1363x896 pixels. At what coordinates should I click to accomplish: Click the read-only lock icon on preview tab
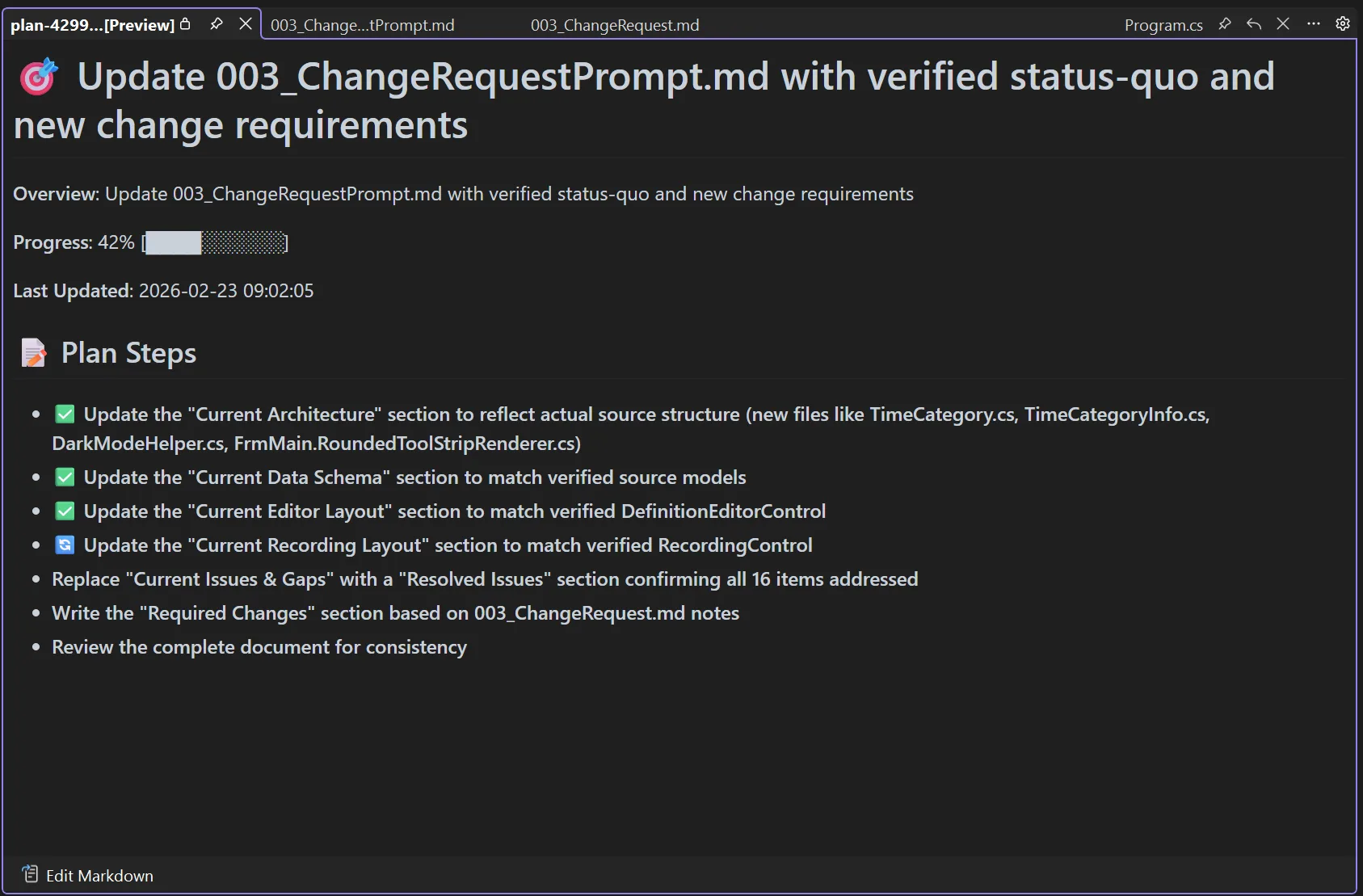(186, 24)
